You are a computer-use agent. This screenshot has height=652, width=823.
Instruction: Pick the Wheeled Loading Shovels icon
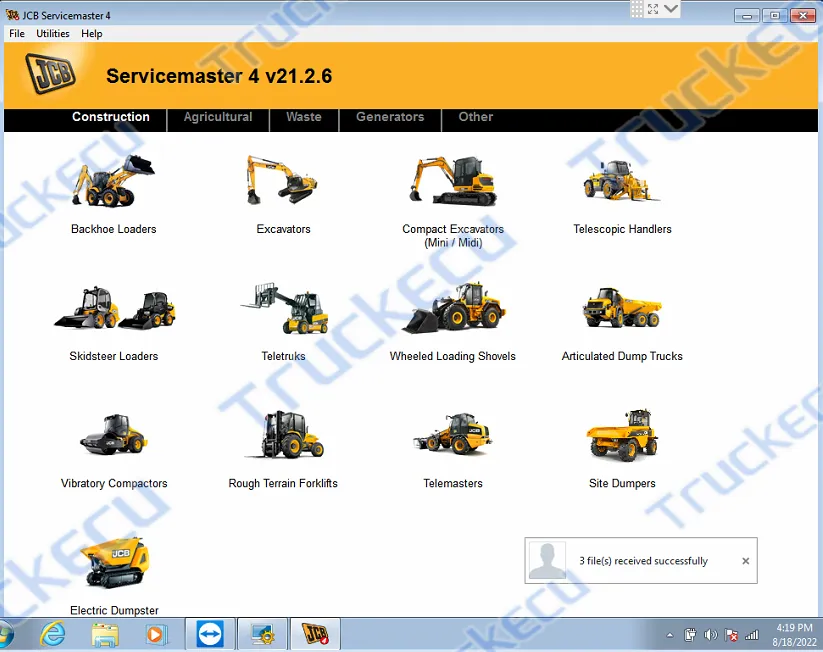(453, 308)
